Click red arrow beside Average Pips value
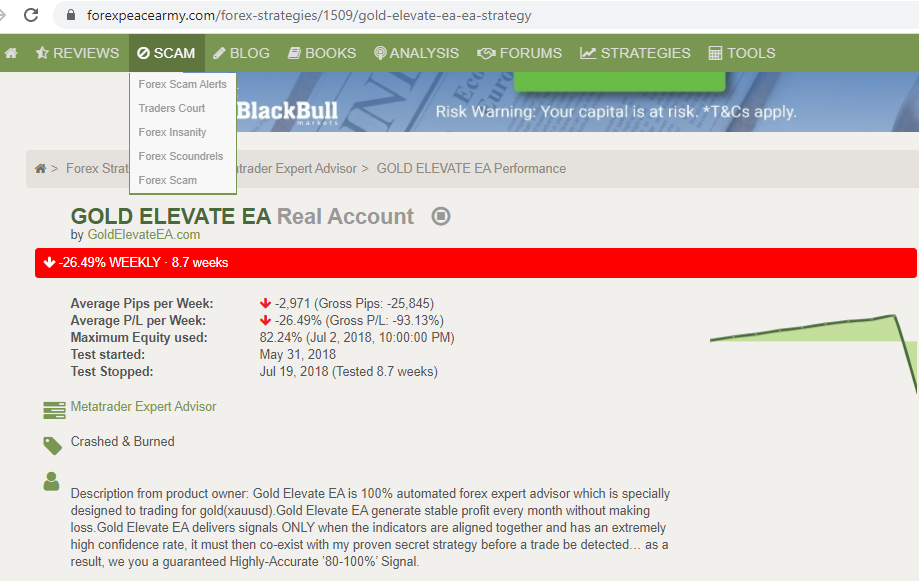 point(266,303)
